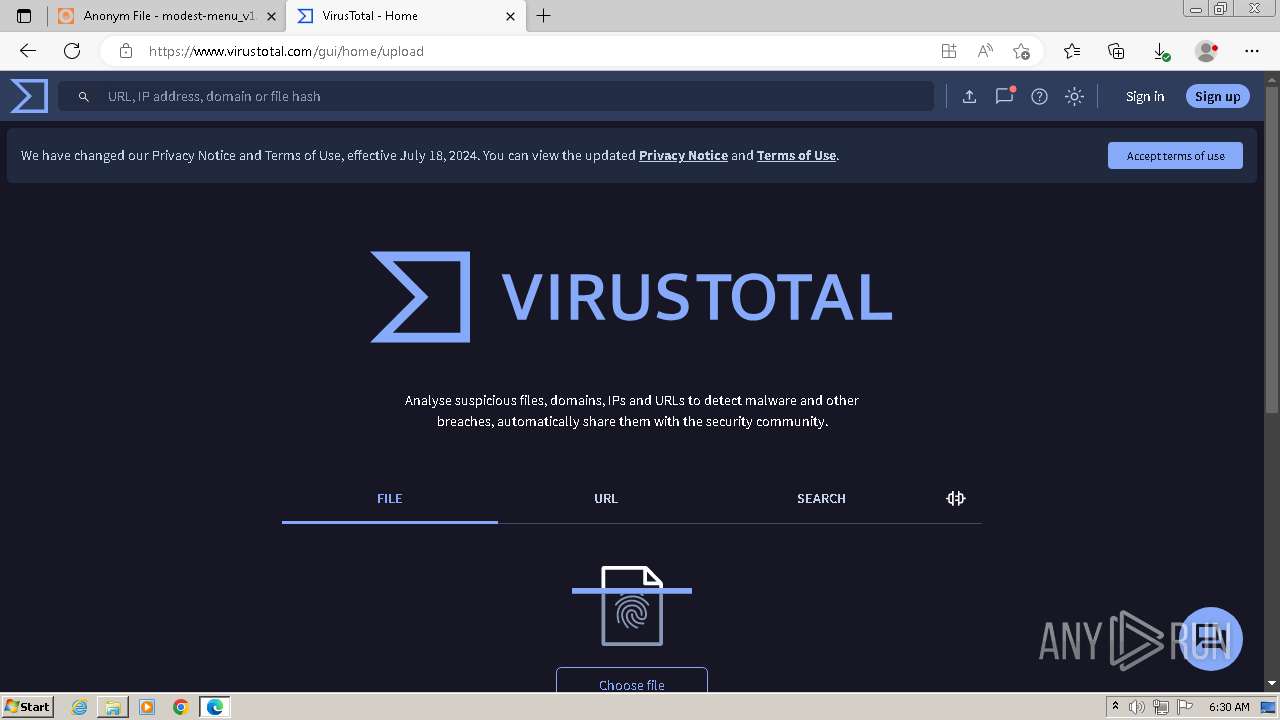
Task: Click the browser address bar URL
Action: pyautogui.click(x=286, y=51)
